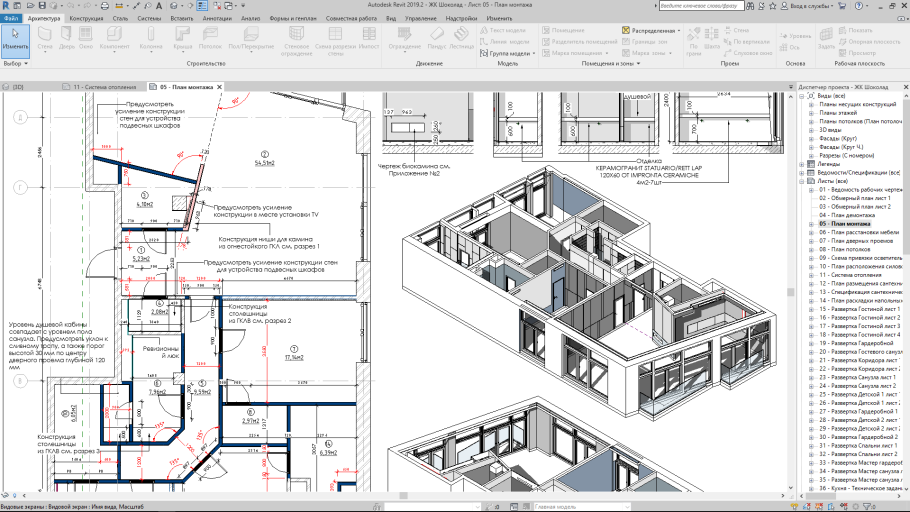
Task: Select the Изменить (Modify) tool
Action: (15, 38)
